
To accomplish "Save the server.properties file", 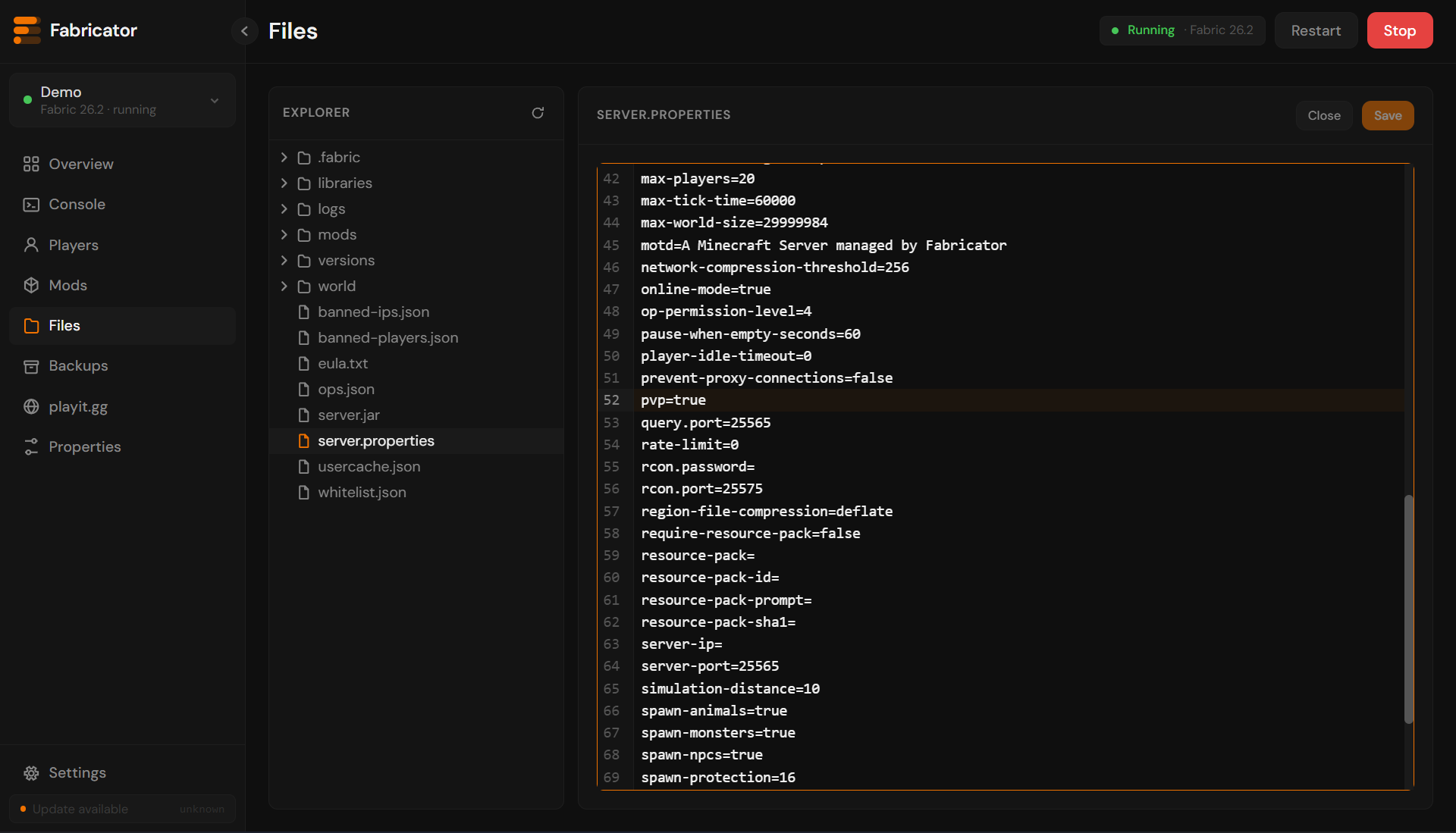I will (x=1388, y=116).
